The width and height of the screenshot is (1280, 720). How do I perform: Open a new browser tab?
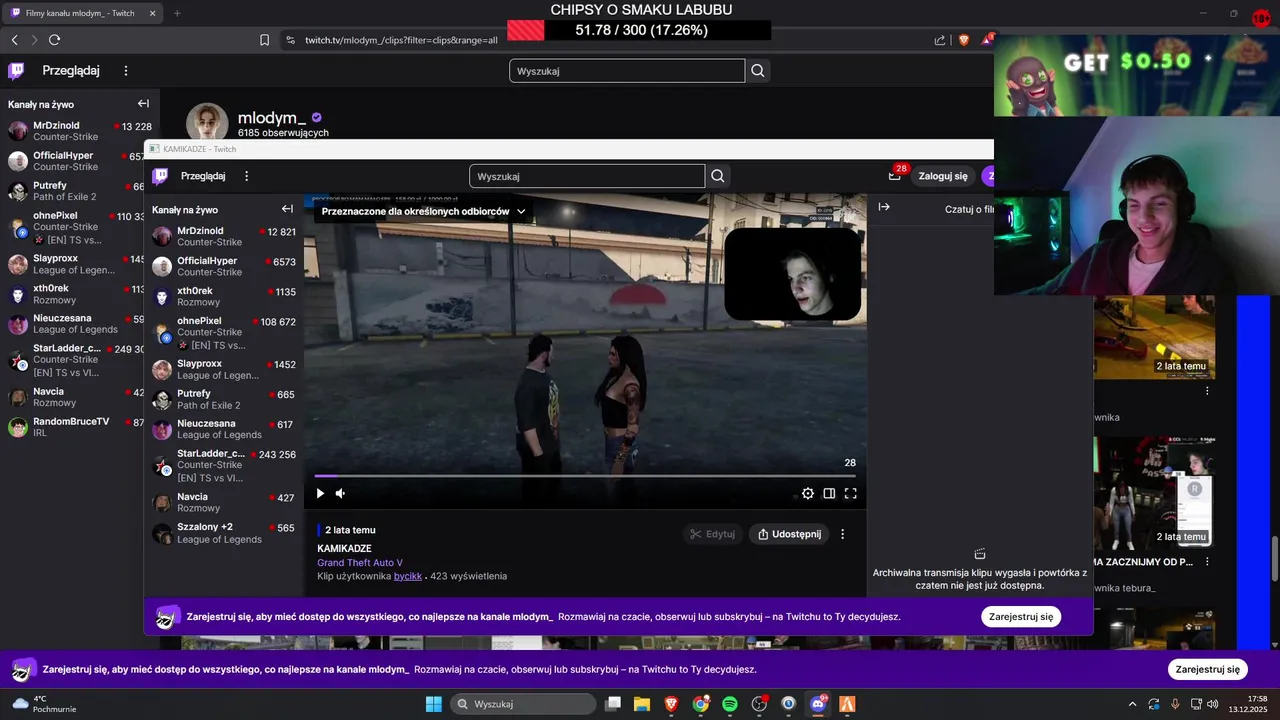pyautogui.click(x=177, y=13)
